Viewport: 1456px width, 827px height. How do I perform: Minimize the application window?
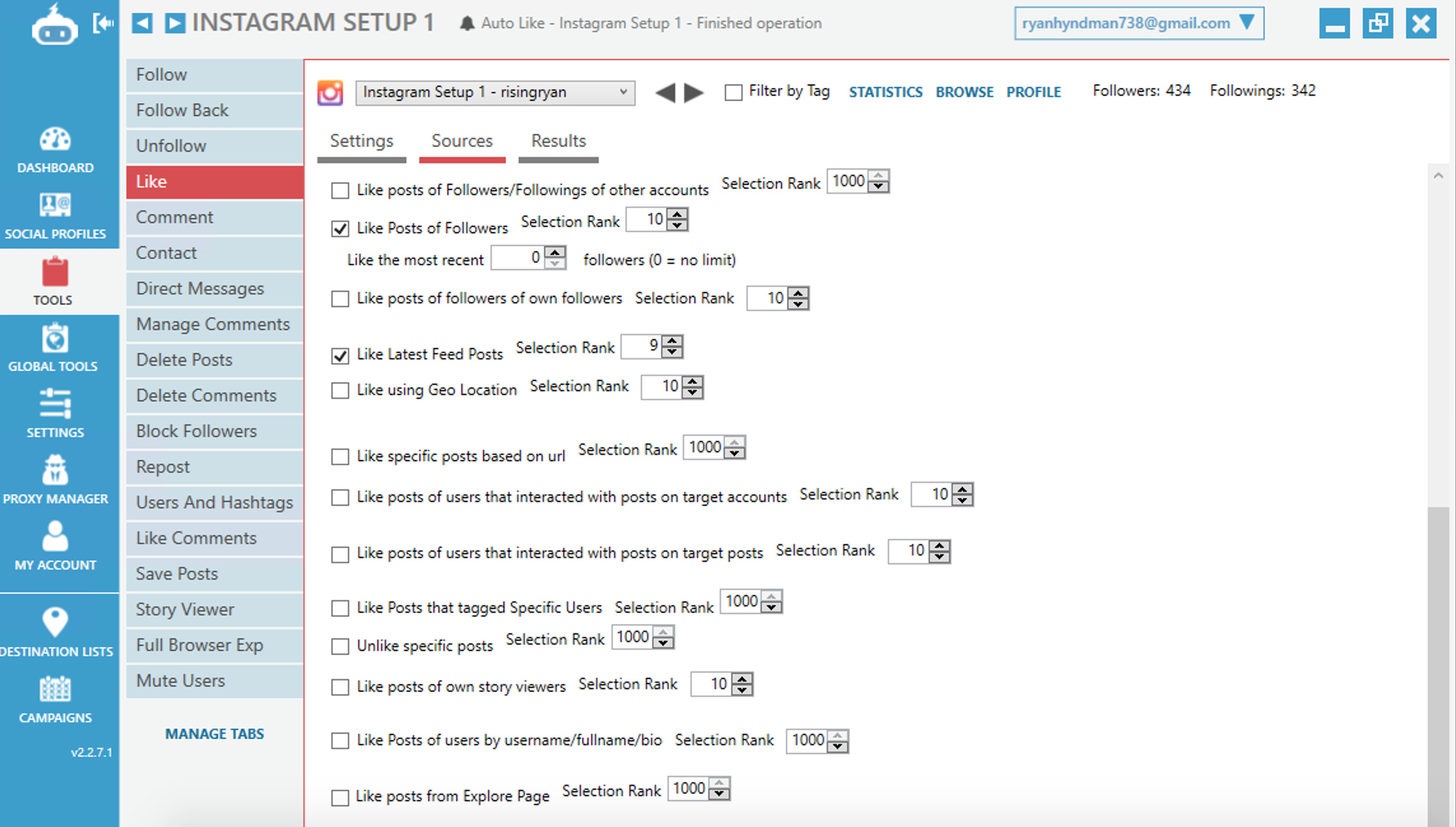(x=1334, y=24)
